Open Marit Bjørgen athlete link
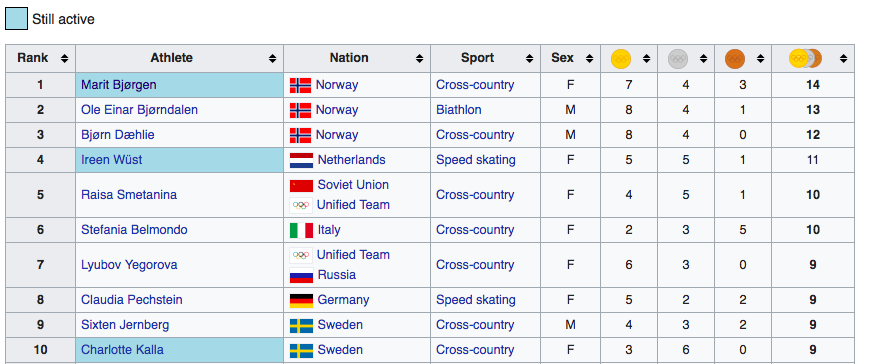This screenshot has width=888, height=364. (x=118, y=85)
